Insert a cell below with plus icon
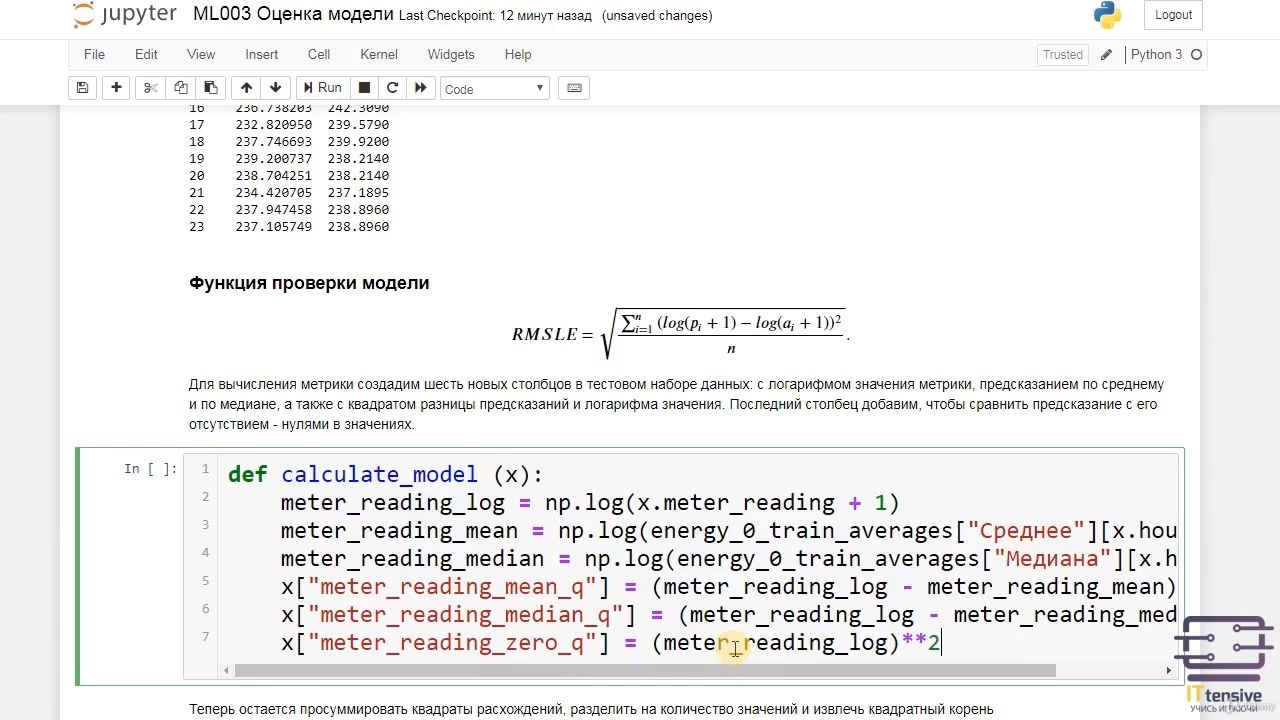The image size is (1280, 720). click(x=117, y=88)
